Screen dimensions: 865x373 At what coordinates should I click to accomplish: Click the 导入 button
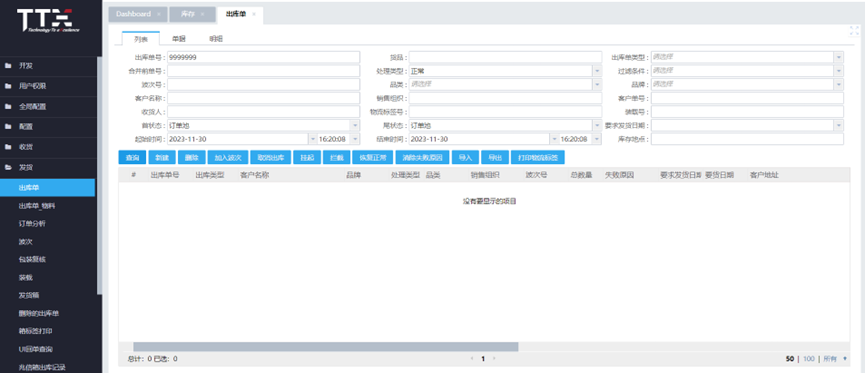[x=465, y=157]
